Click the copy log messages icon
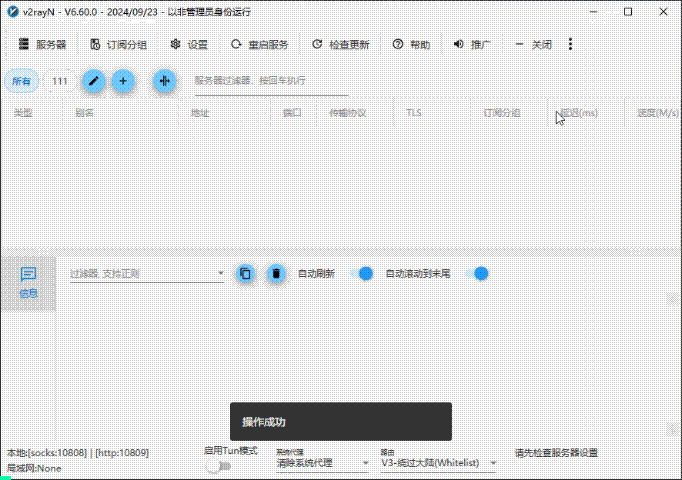 click(x=245, y=273)
